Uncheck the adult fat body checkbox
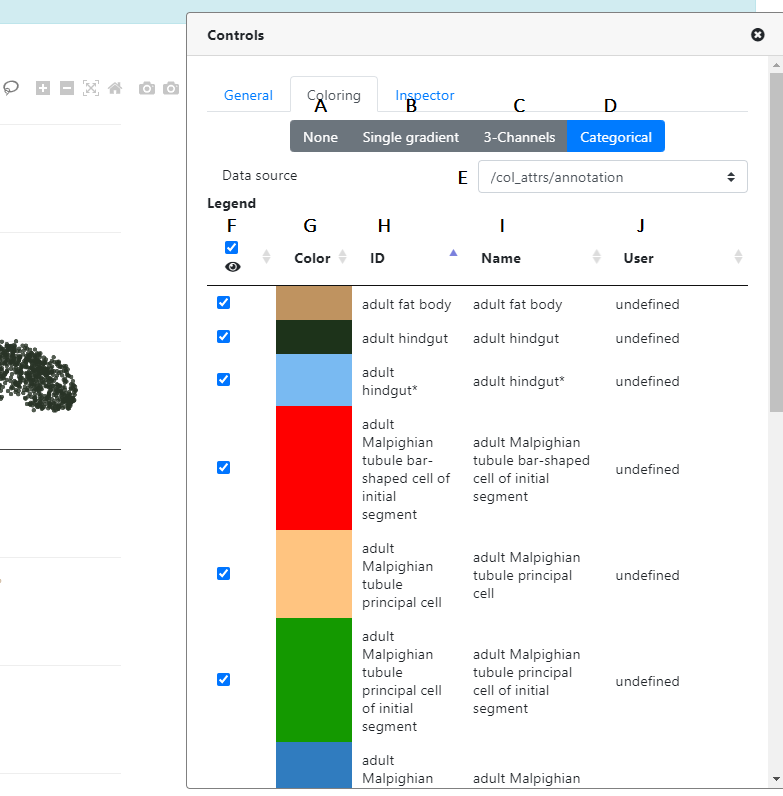The image size is (783, 796). click(223, 303)
